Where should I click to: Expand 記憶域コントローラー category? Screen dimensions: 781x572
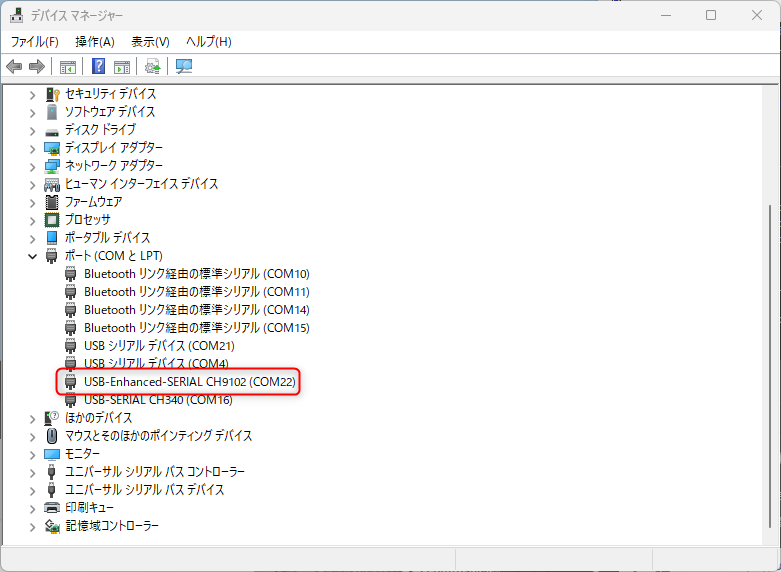[32, 526]
